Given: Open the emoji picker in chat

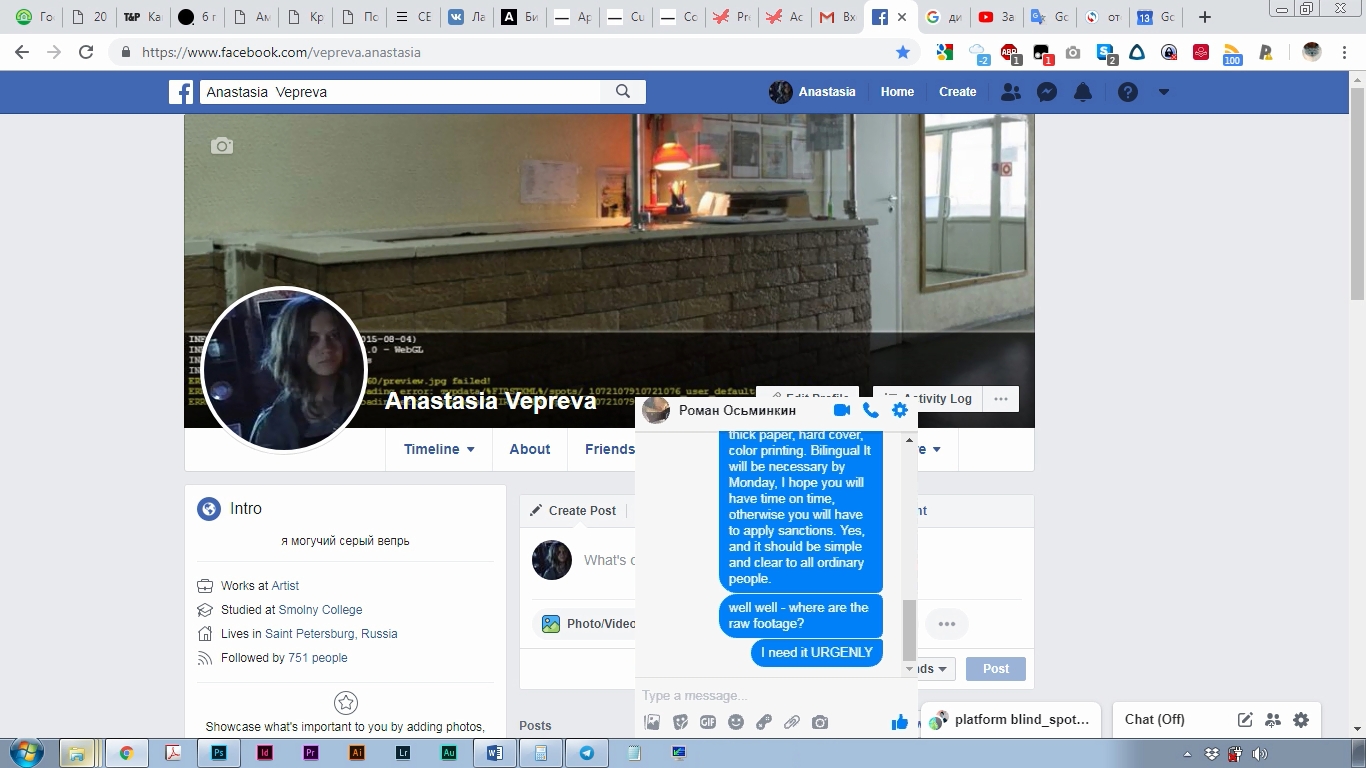Looking at the screenshot, I should pos(736,722).
